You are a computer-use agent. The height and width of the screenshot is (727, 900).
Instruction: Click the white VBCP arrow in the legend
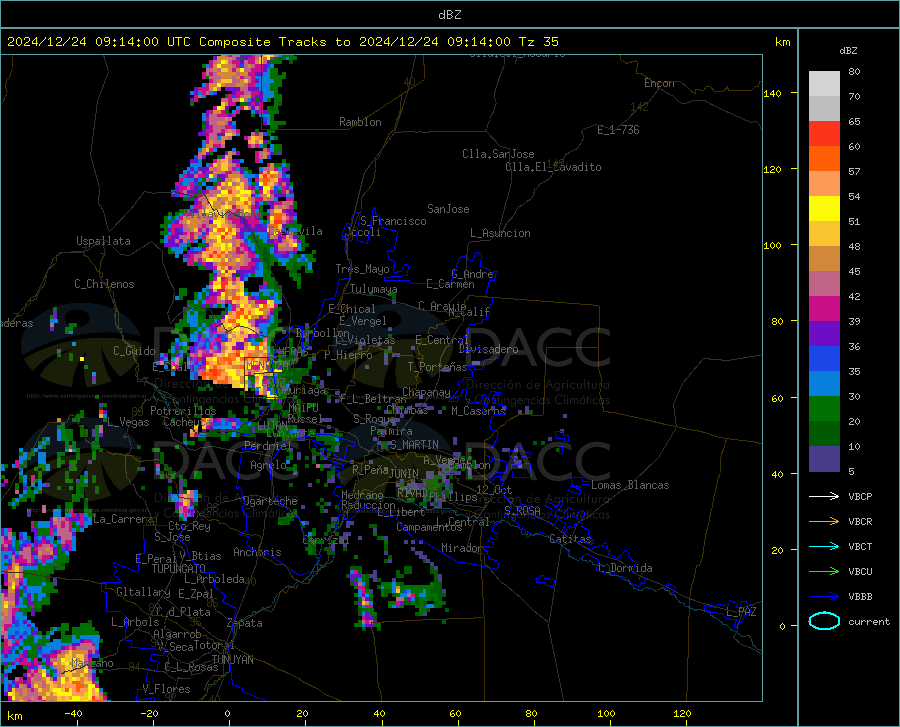pyautogui.click(x=824, y=496)
